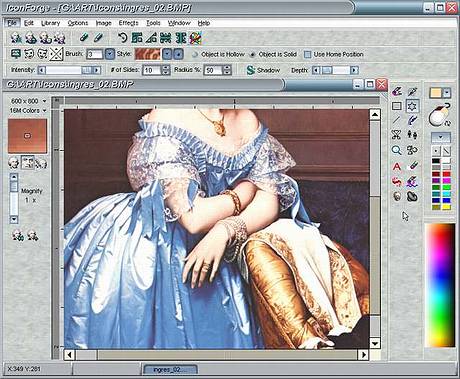
Task: Click the first portrait icon in toolbar
Action: click(x=16, y=38)
